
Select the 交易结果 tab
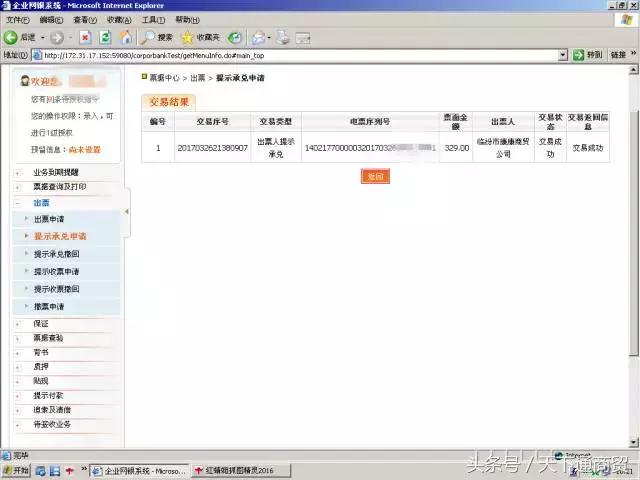pos(169,102)
